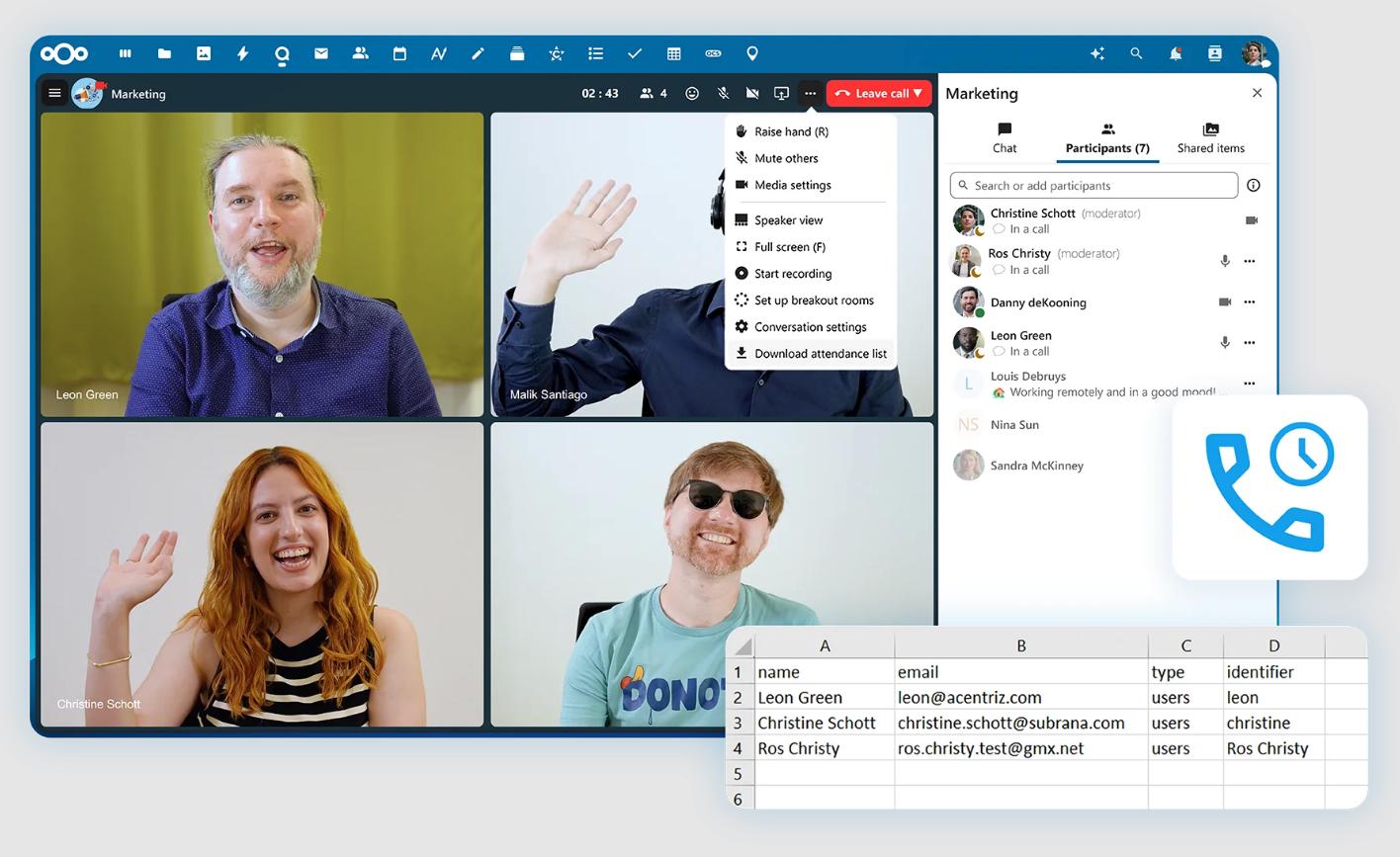Open the Maps app icon

pos(752,53)
